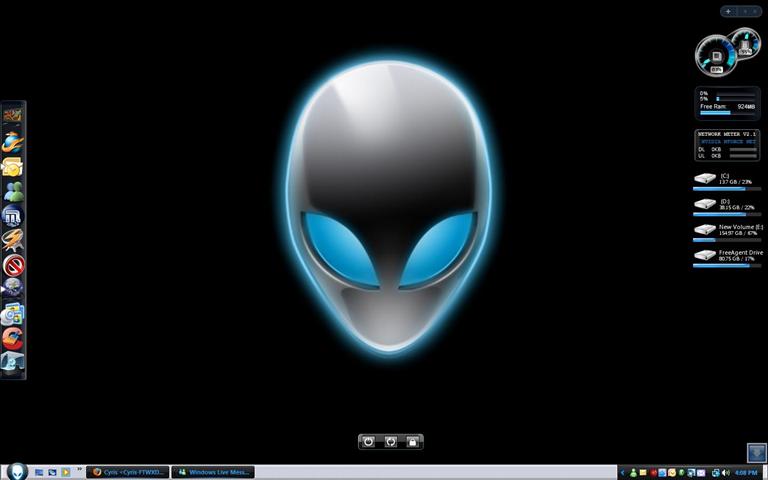This screenshot has height=480, width=768.
Task: Click the green shield tray icon
Action: (681, 473)
